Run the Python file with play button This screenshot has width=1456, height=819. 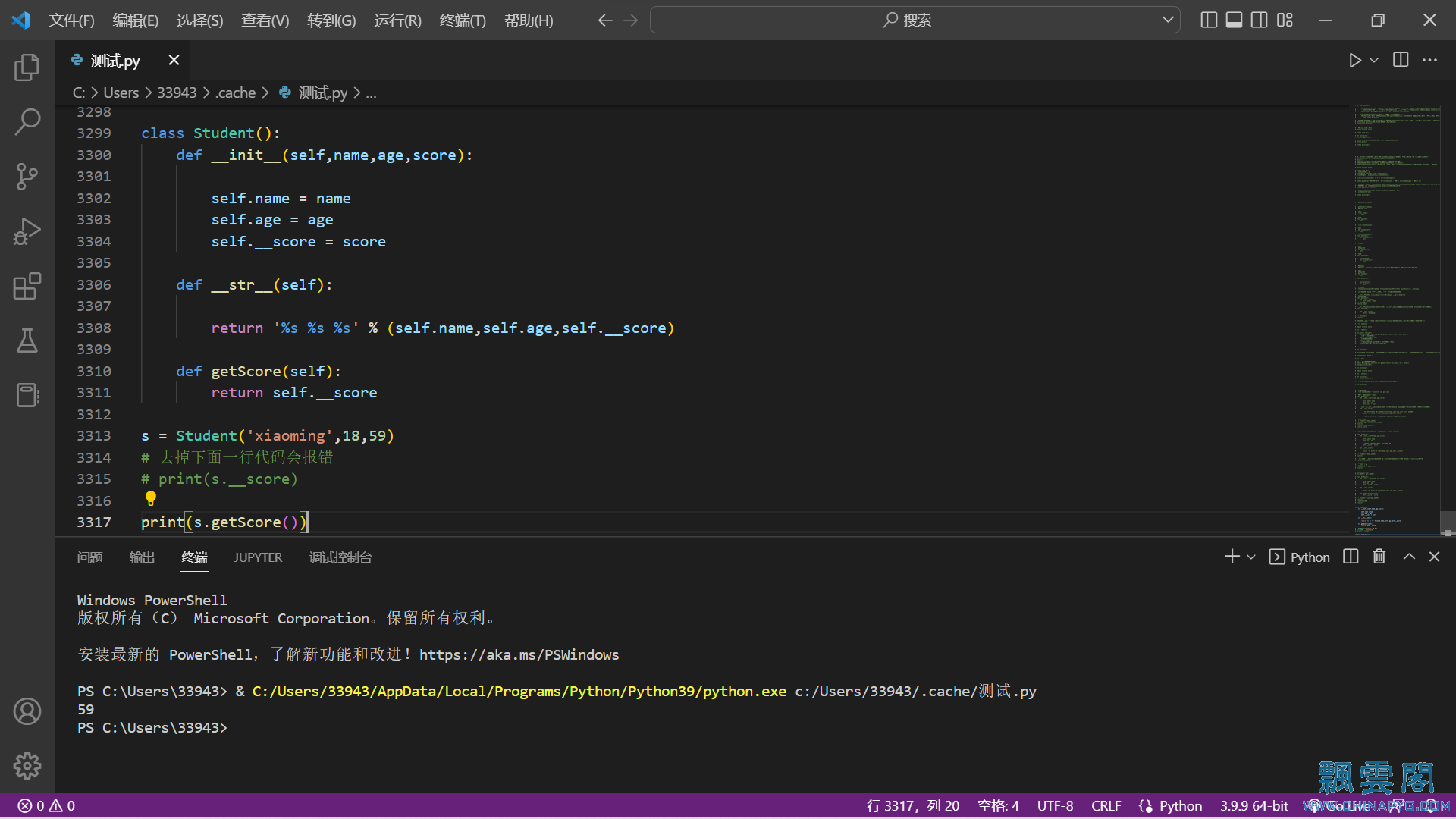click(x=1355, y=61)
